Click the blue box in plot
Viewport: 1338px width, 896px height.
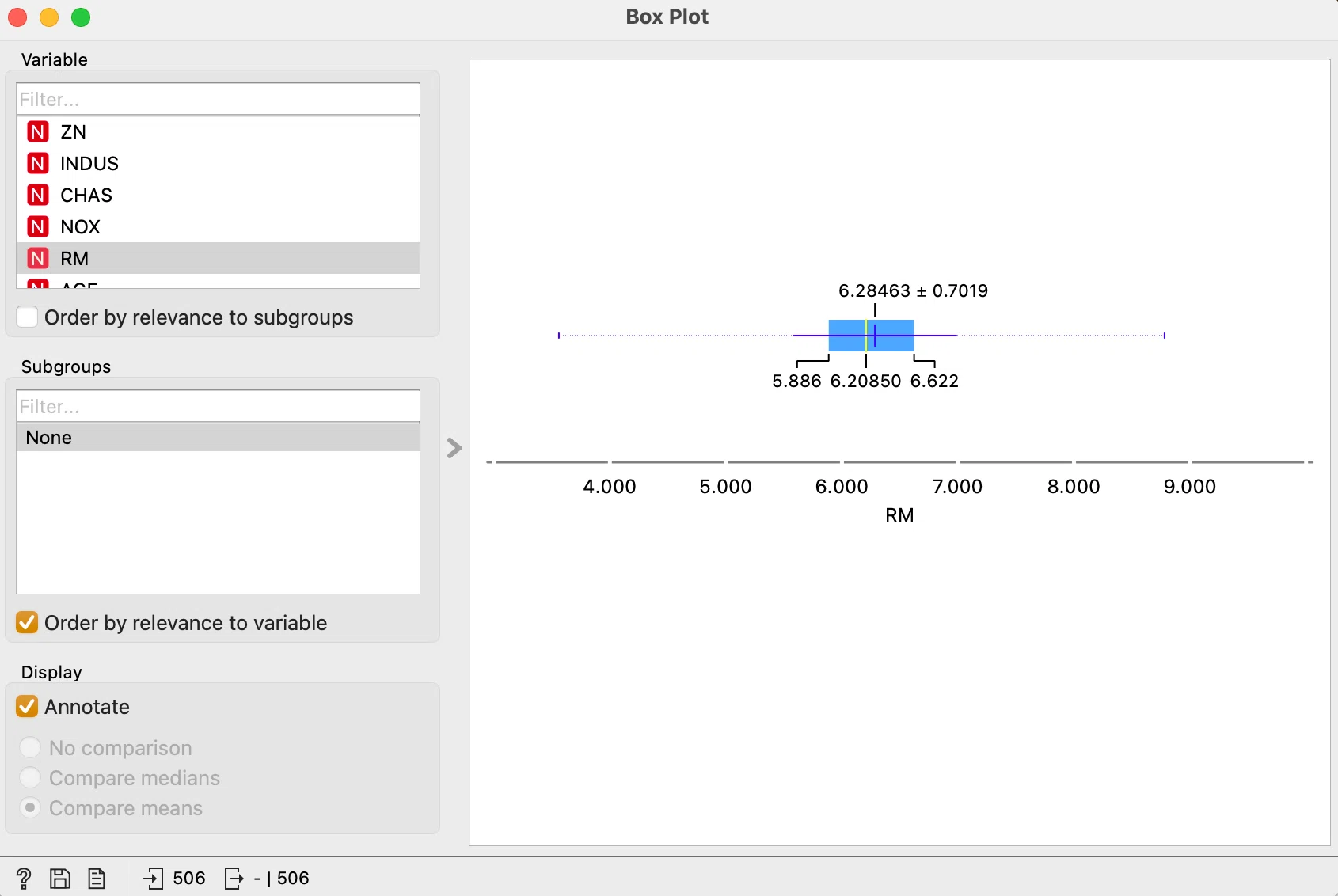pyautogui.click(x=871, y=336)
